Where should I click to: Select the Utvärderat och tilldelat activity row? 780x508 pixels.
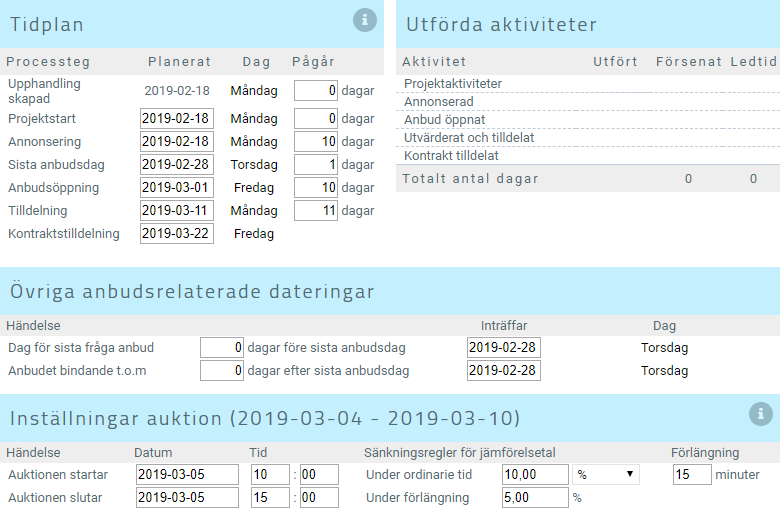(588, 137)
